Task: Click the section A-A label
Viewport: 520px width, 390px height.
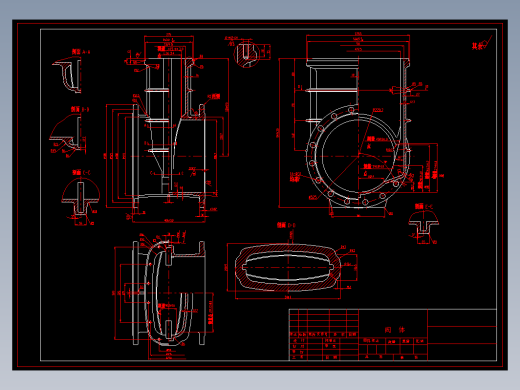Action: [81, 52]
